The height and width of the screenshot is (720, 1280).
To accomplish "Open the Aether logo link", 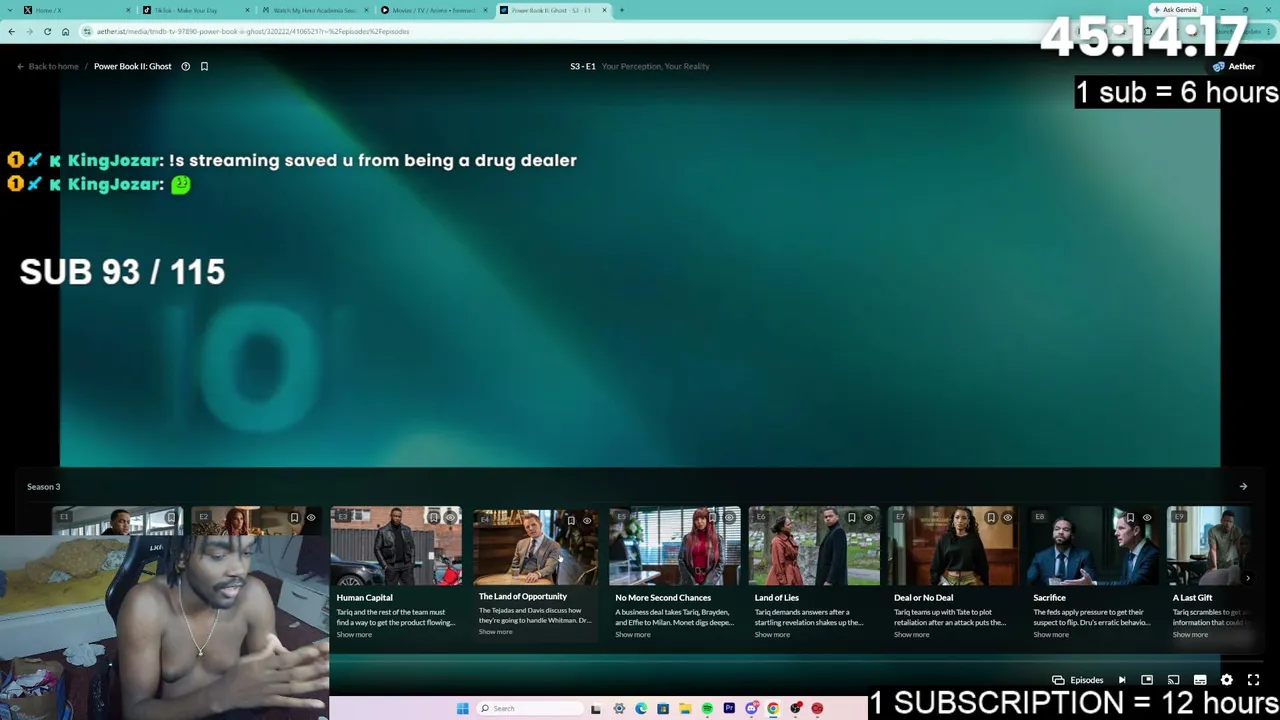I will coord(1234,66).
